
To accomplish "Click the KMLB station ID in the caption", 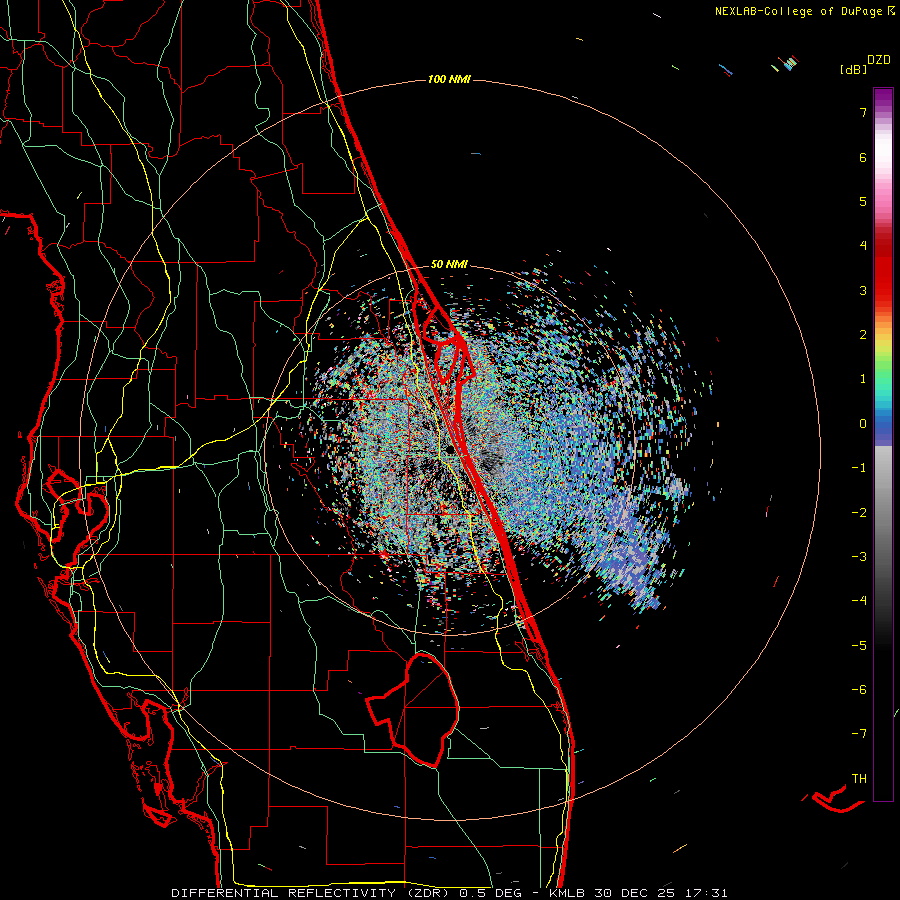I will click(x=569, y=893).
